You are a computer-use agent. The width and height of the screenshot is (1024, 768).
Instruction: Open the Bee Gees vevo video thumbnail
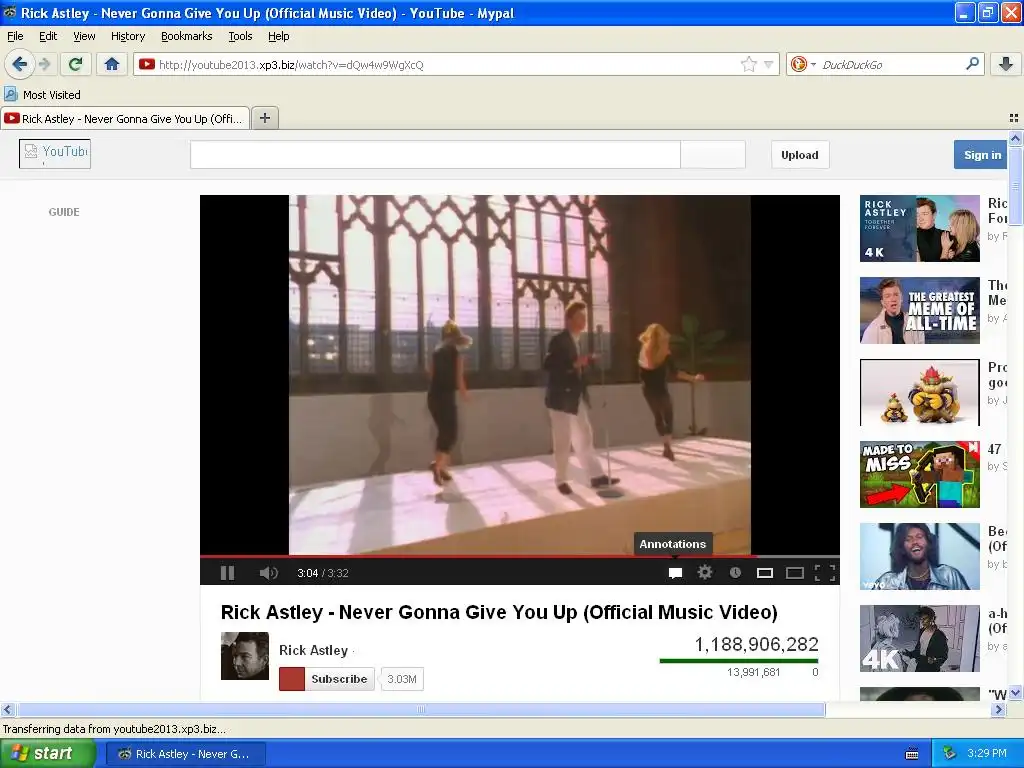click(x=920, y=556)
